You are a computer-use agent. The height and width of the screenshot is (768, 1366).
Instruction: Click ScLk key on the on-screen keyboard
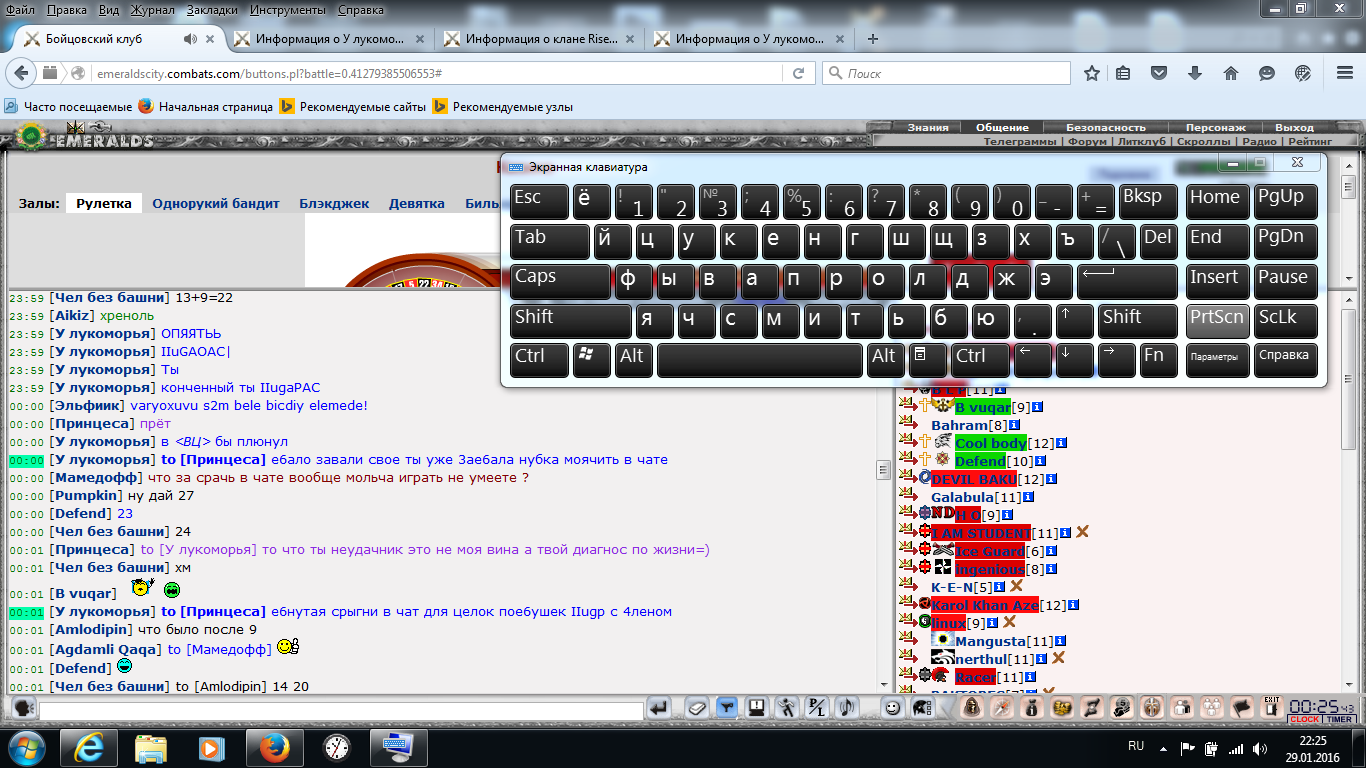[1285, 320]
